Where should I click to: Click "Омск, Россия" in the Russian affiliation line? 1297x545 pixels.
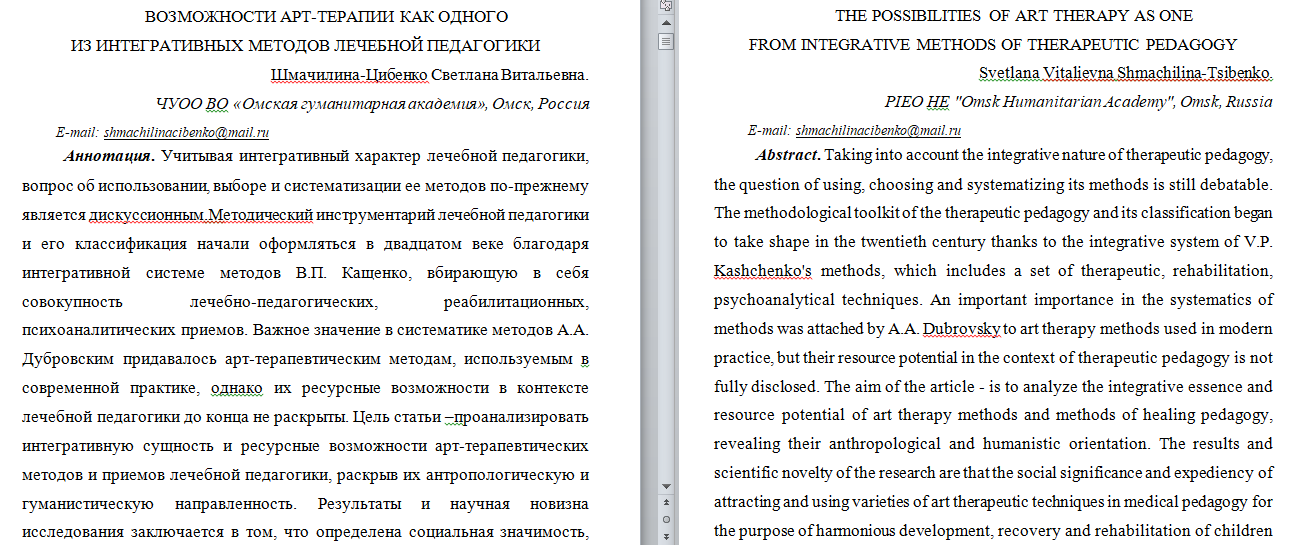tap(540, 103)
